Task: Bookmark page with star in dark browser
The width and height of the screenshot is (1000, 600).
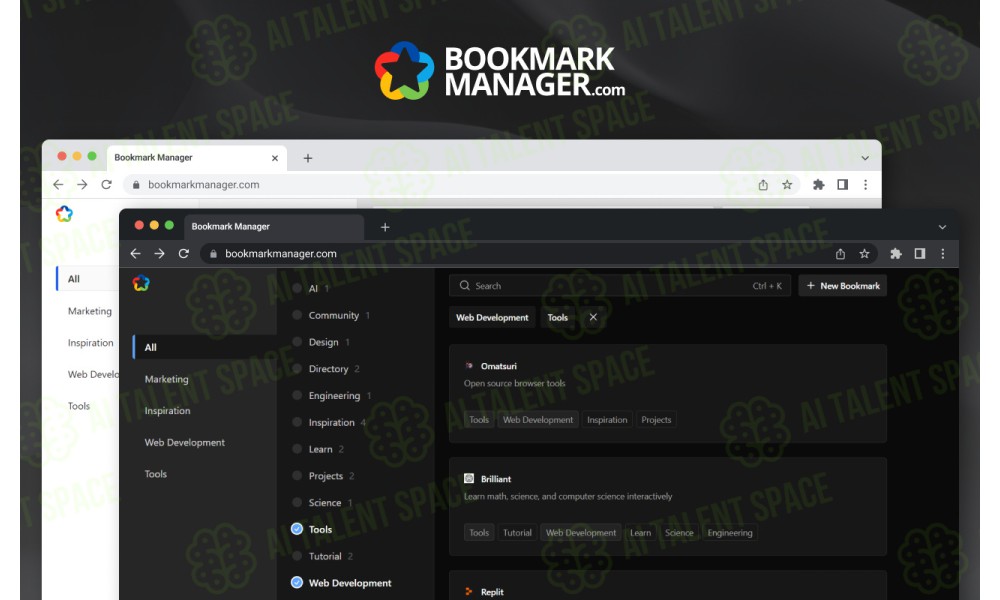Action: pos(864,254)
